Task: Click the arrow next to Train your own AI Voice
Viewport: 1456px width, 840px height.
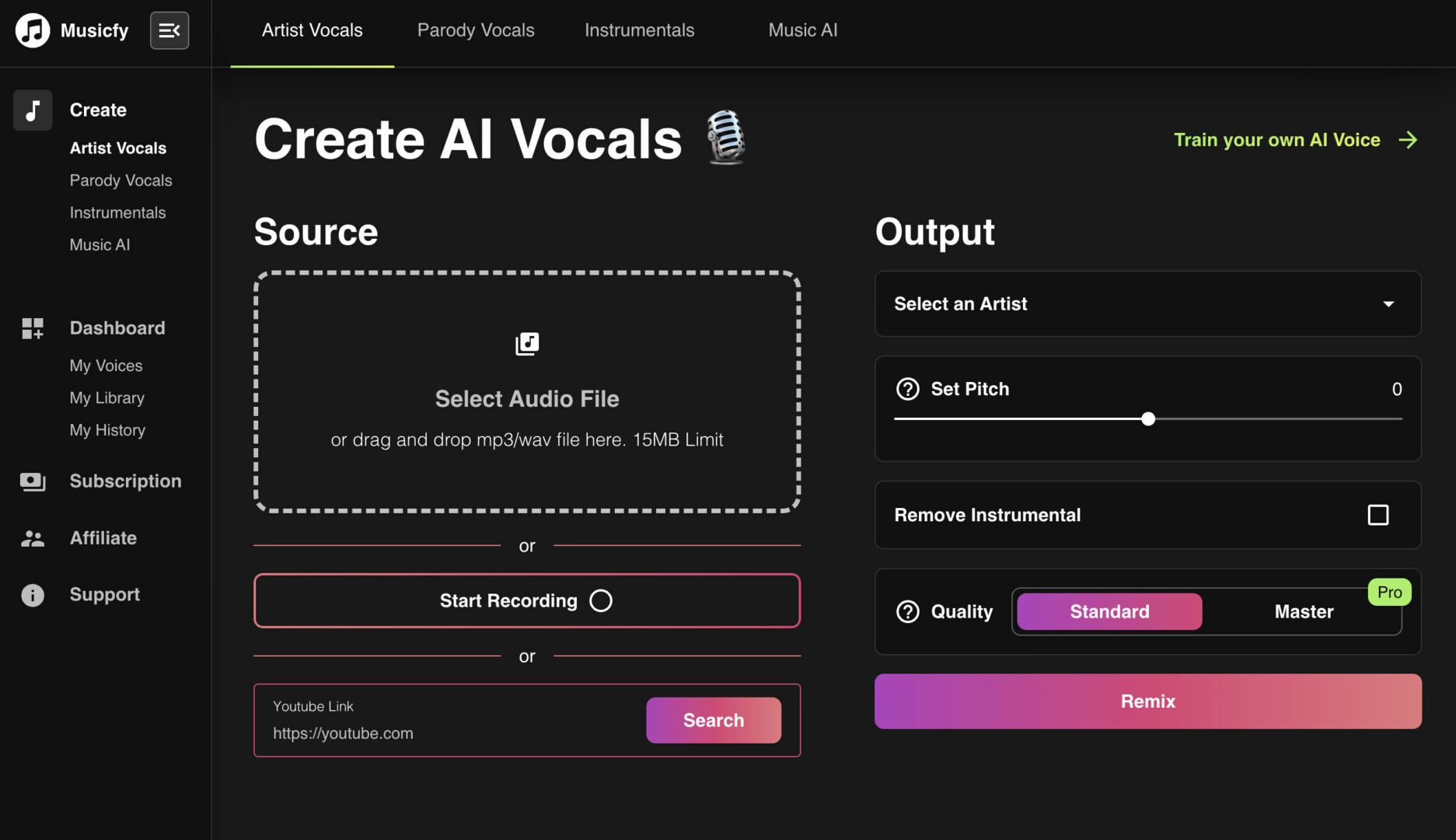Action: click(x=1408, y=140)
